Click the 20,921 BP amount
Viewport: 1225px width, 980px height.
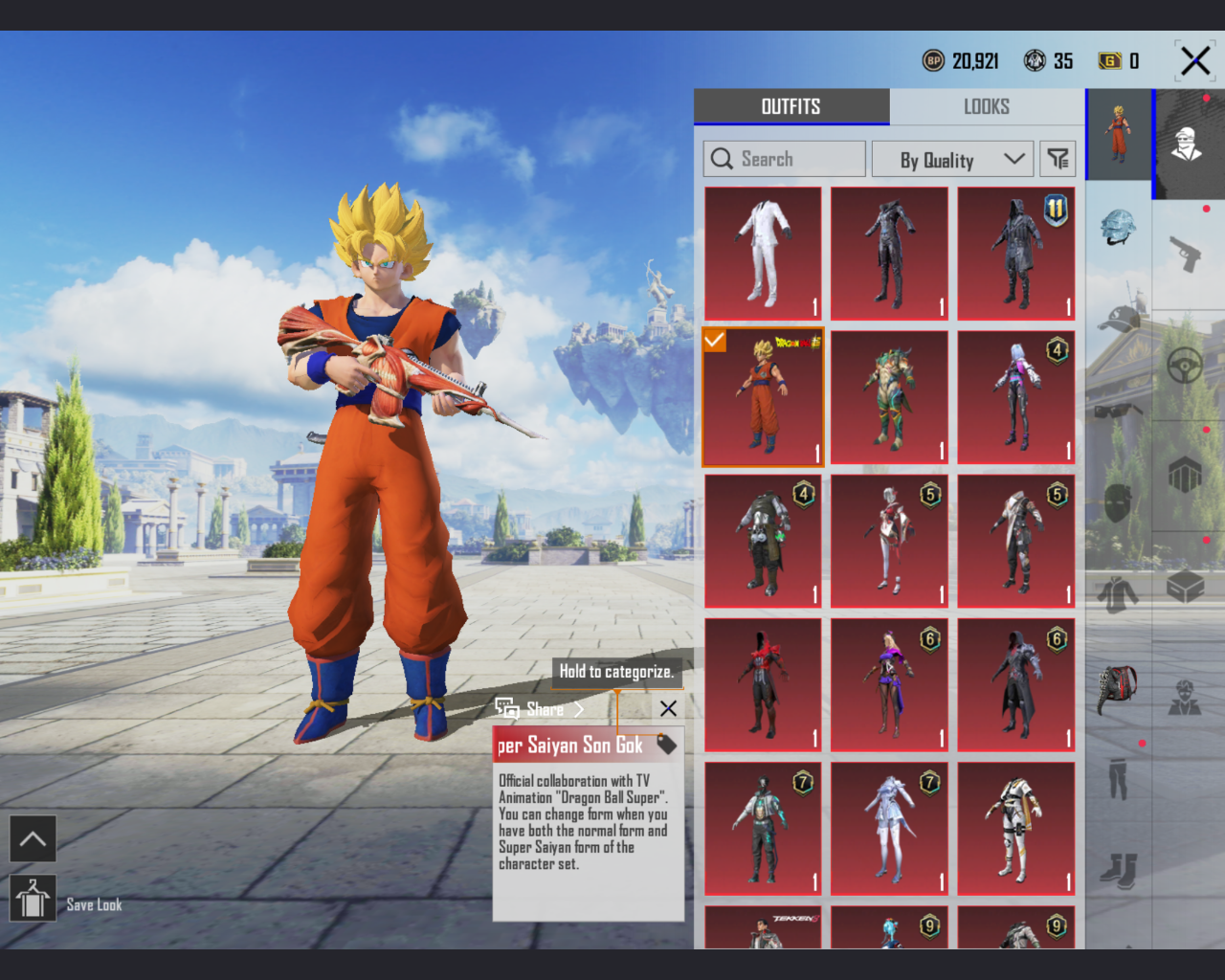click(975, 61)
